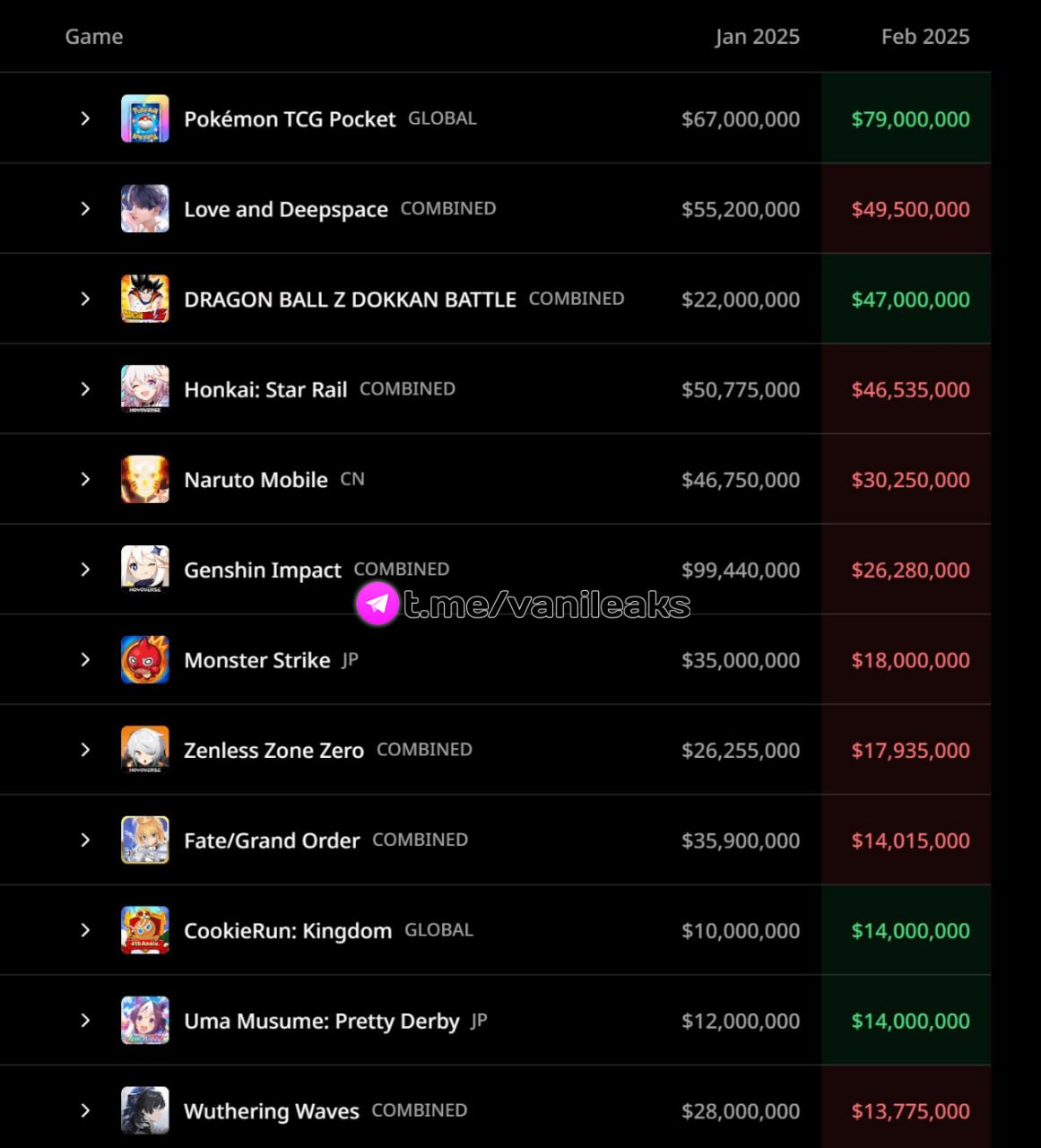Image resolution: width=1041 pixels, height=1148 pixels.
Task: Expand the Genshin Impact row details
Action: coord(85,570)
